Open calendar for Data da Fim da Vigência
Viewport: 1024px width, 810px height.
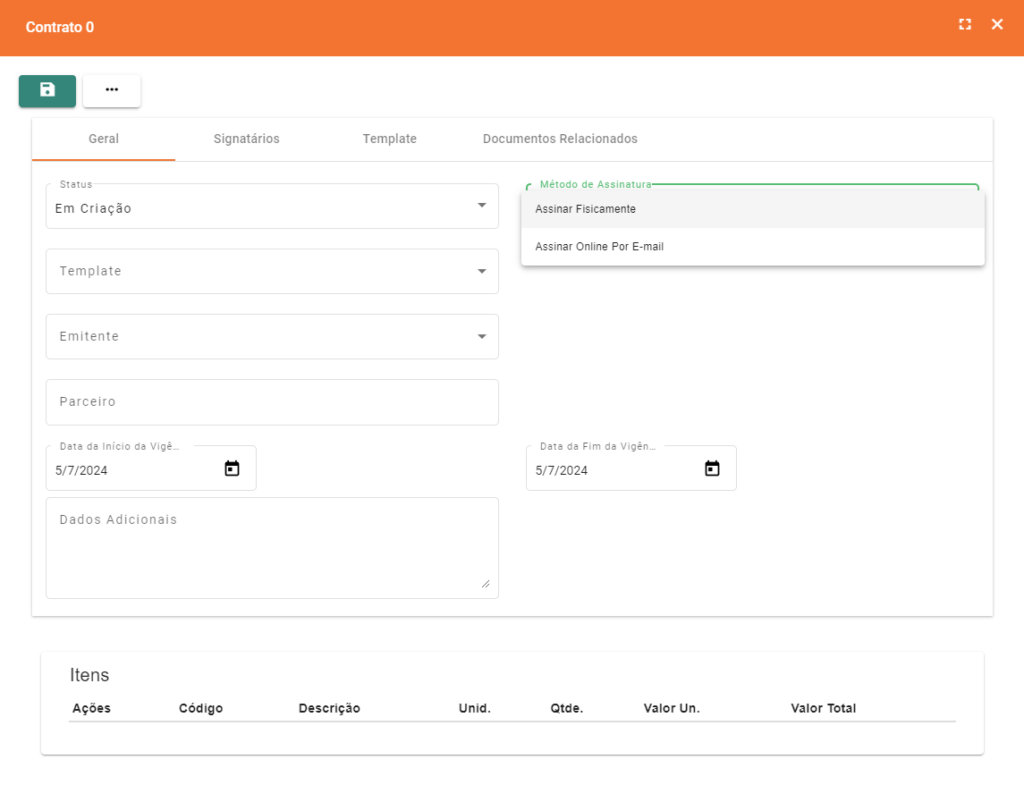[712, 469]
